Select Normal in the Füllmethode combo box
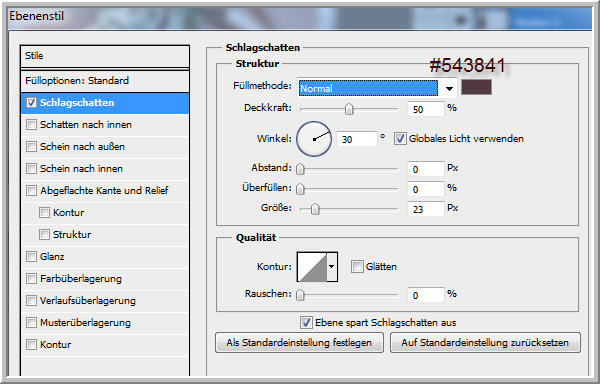This screenshot has width=600, height=384. (368, 88)
